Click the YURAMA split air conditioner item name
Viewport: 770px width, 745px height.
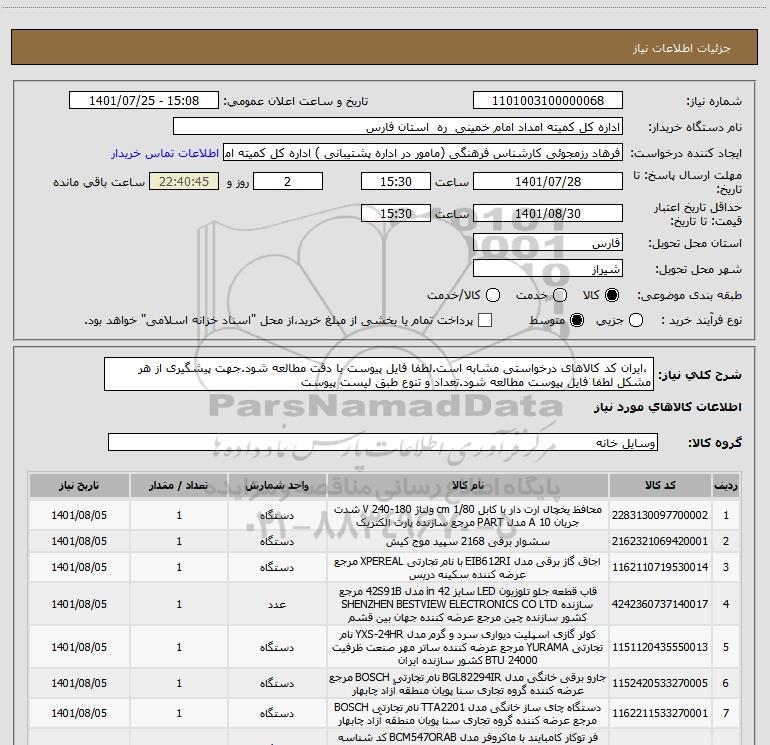click(468, 647)
